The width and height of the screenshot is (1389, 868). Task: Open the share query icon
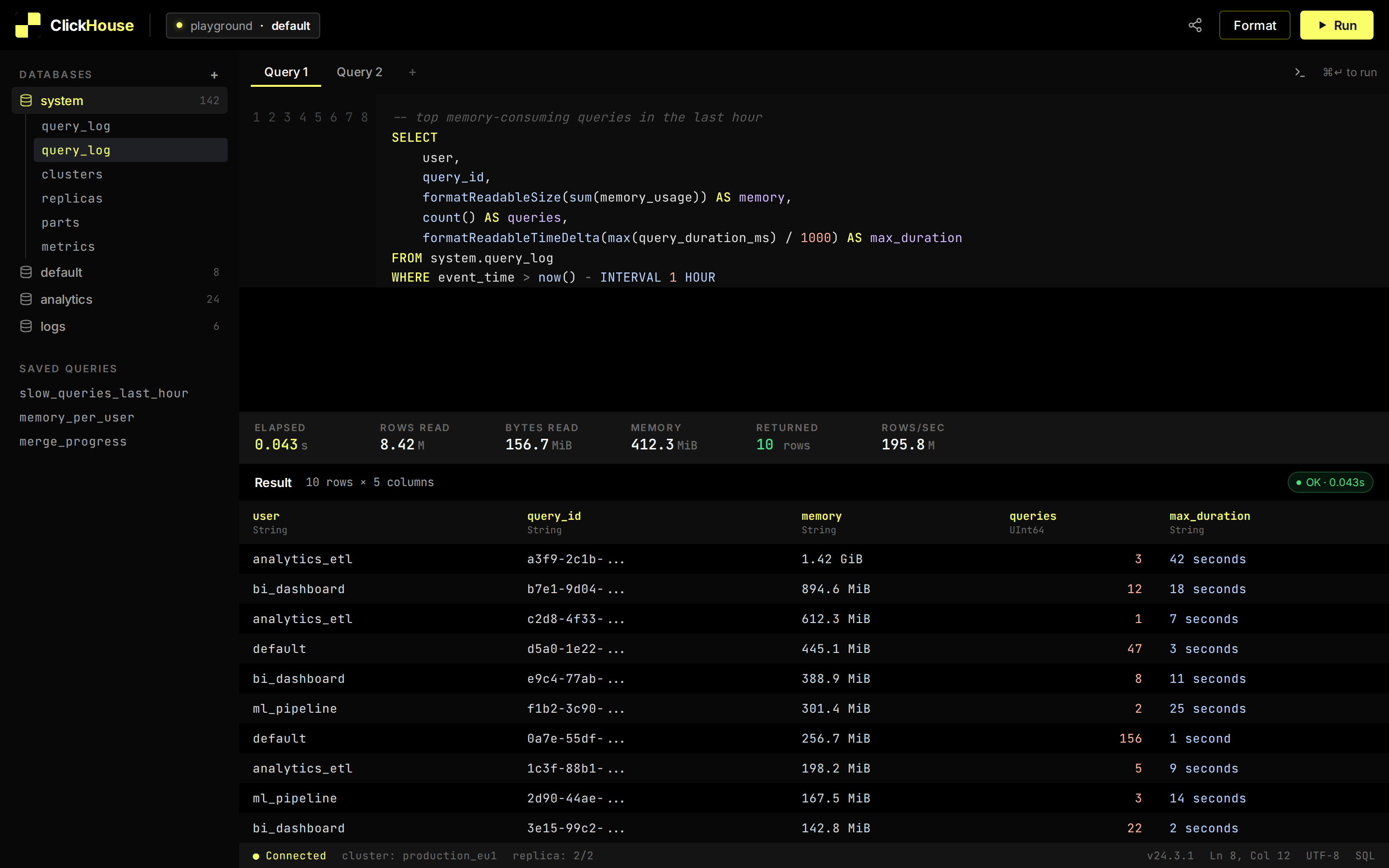click(1195, 25)
